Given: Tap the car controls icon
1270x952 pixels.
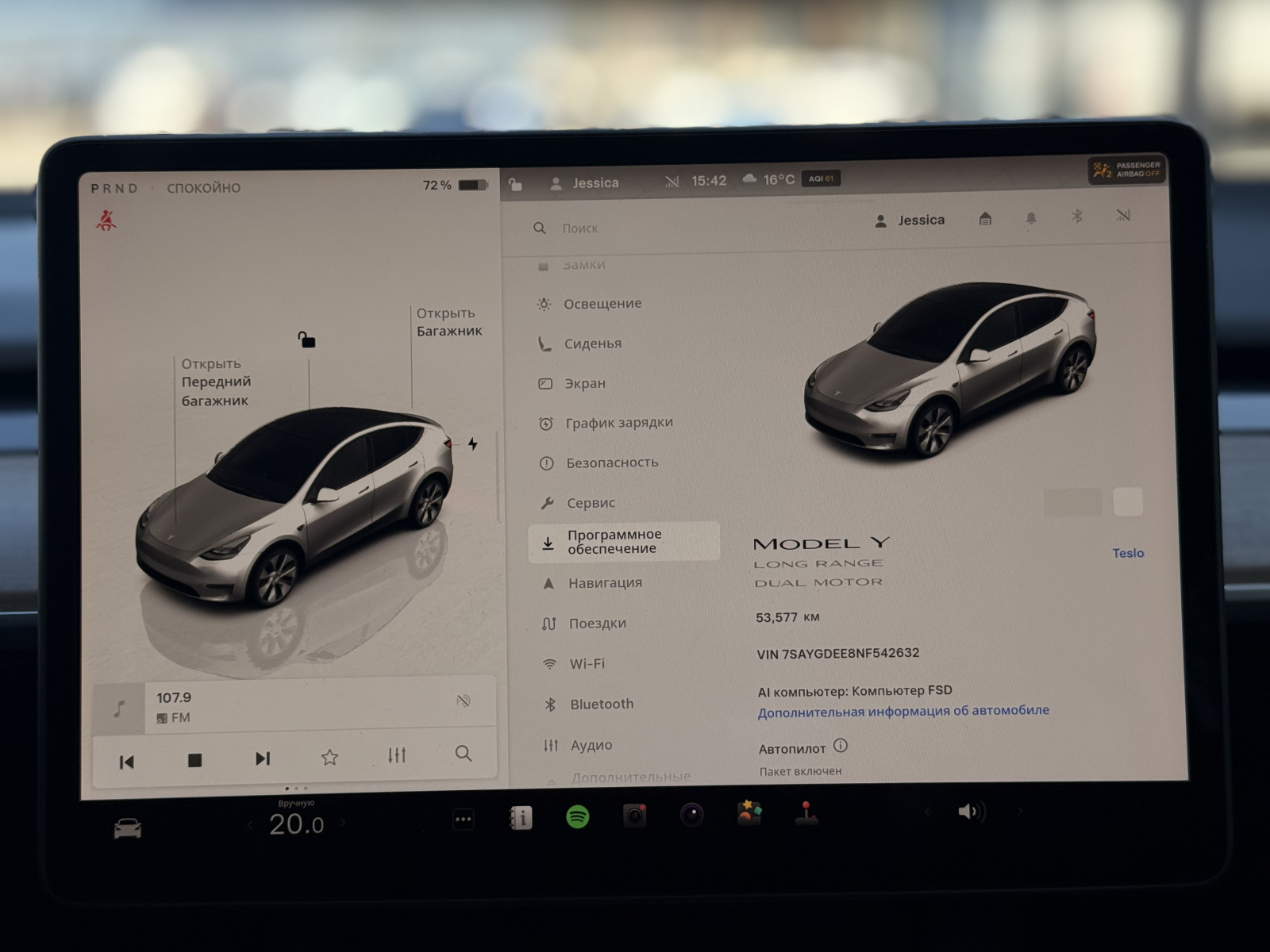Looking at the screenshot, I should (128, 829).
